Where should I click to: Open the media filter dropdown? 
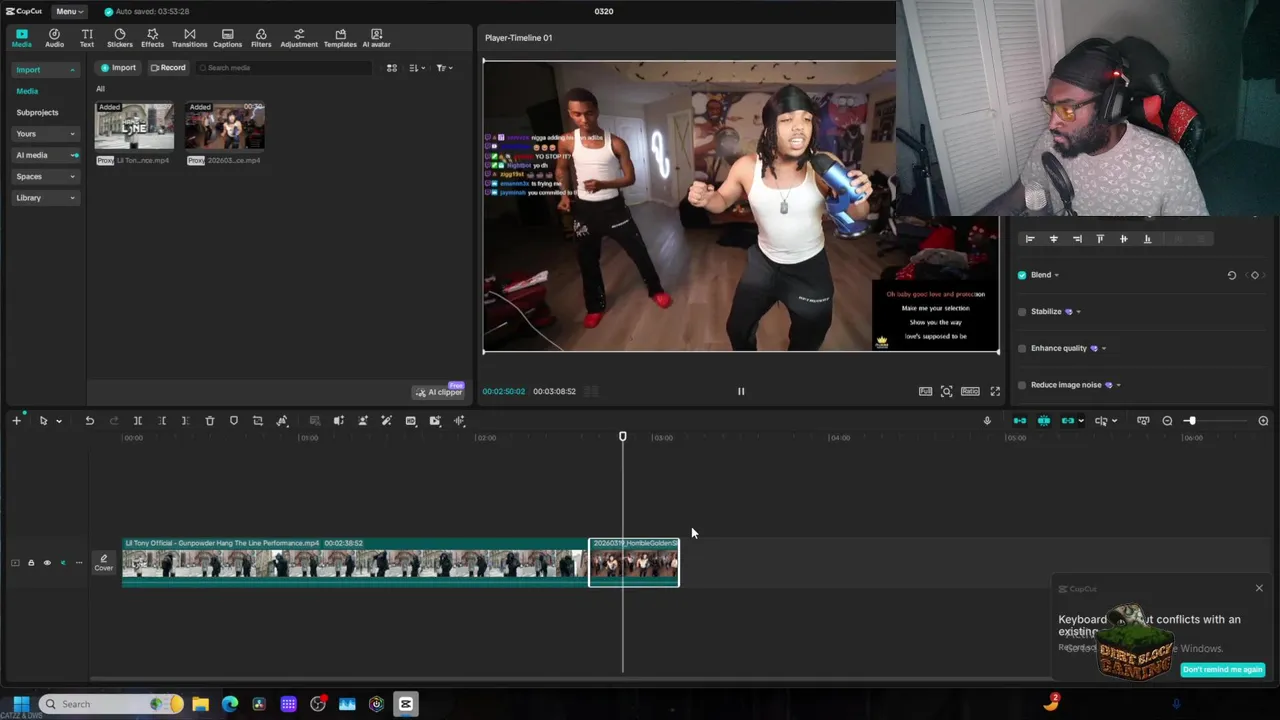pyautogui.click(x=444, y=68)
